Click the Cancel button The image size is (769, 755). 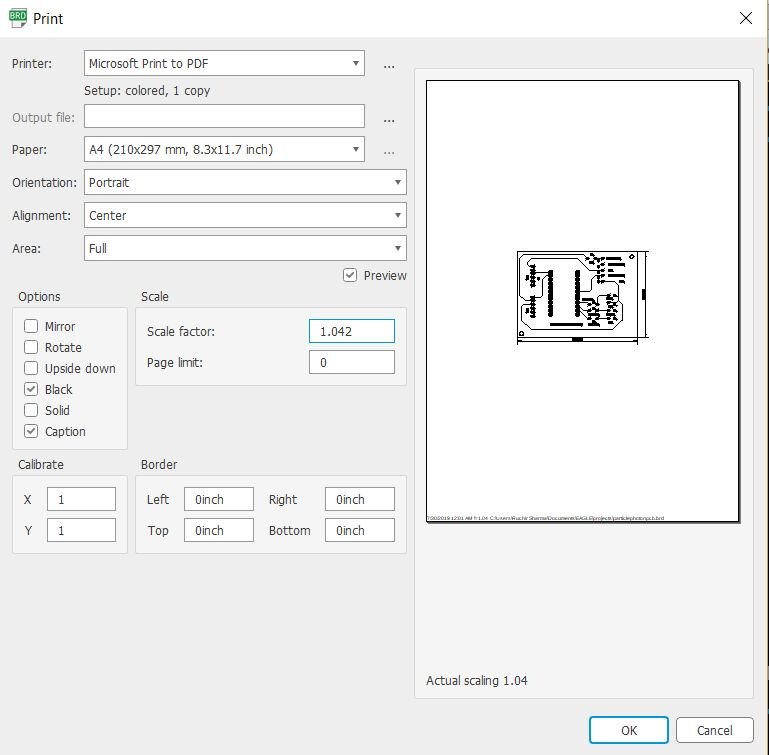pyautogui.click(x=714, y=730)
